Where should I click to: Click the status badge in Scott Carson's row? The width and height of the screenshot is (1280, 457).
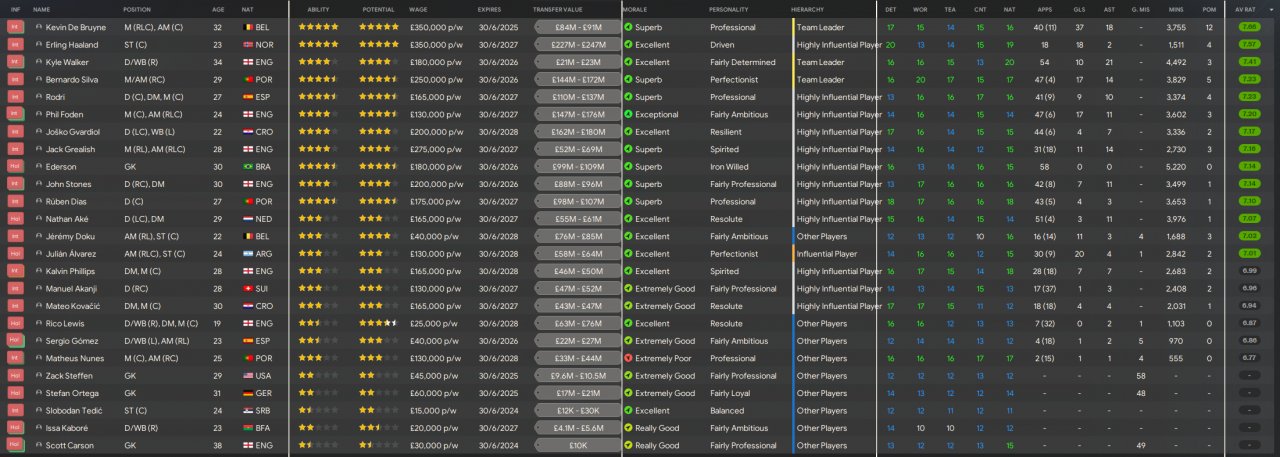[x=15, y=445]
